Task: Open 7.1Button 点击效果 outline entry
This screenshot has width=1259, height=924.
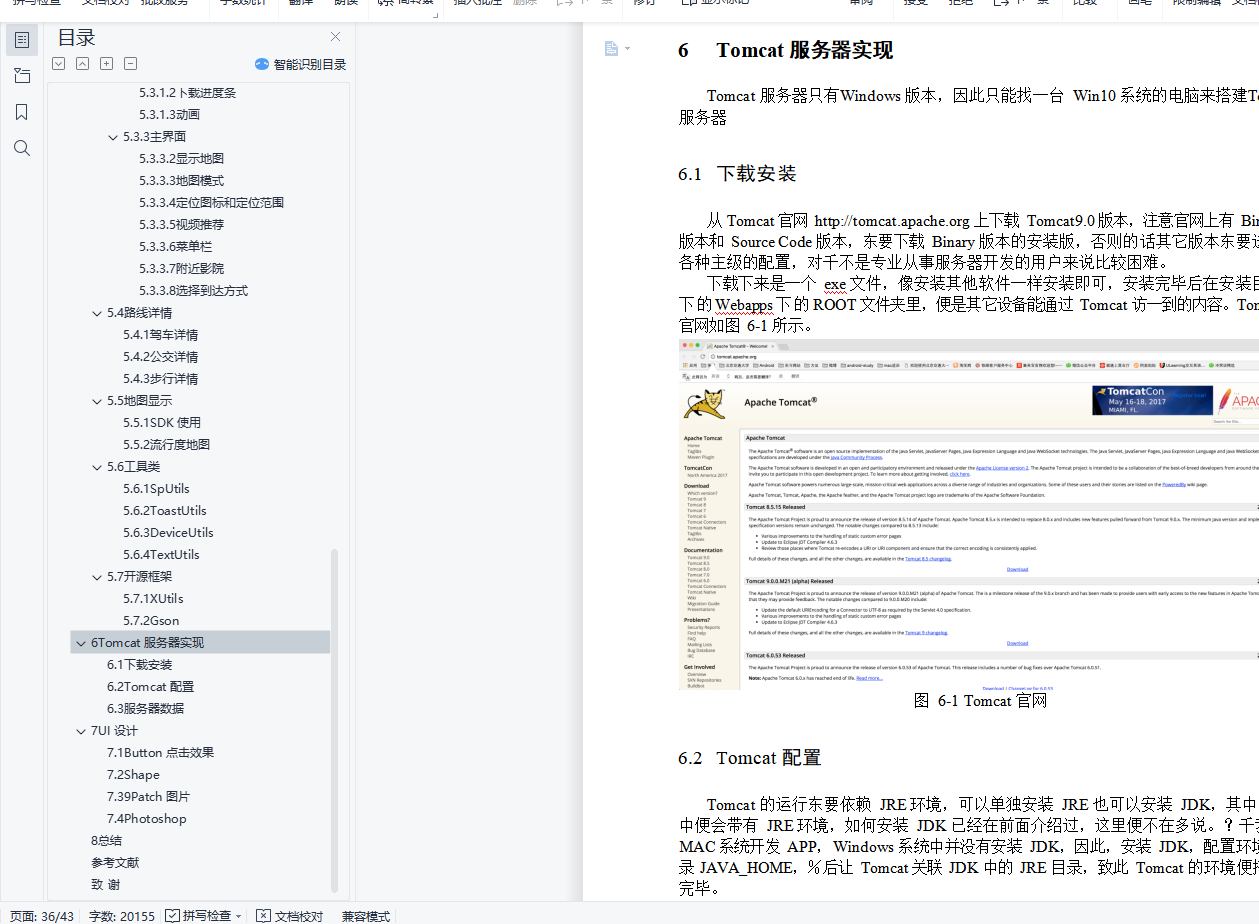Action: tap(160, 753)
